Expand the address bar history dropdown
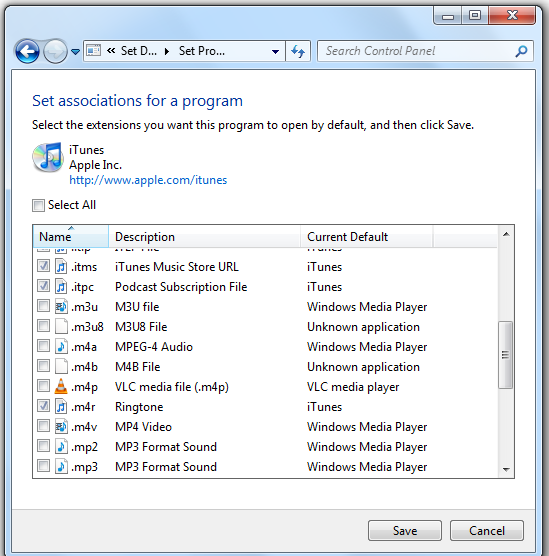Screen dimensions: 549x556 coord(275,51)
